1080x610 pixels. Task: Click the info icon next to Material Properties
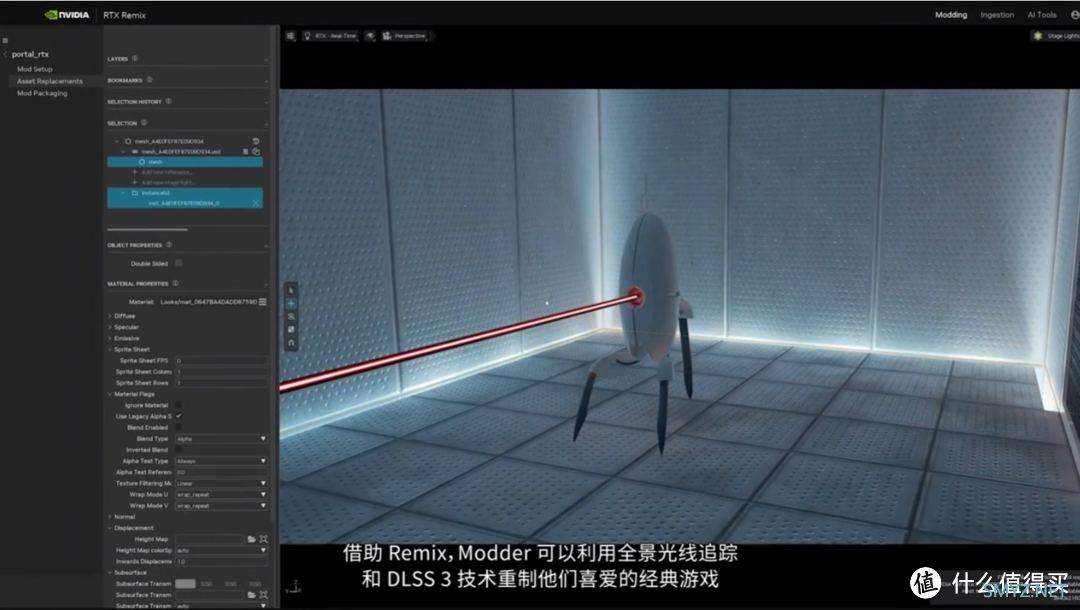tap(176, 283)
